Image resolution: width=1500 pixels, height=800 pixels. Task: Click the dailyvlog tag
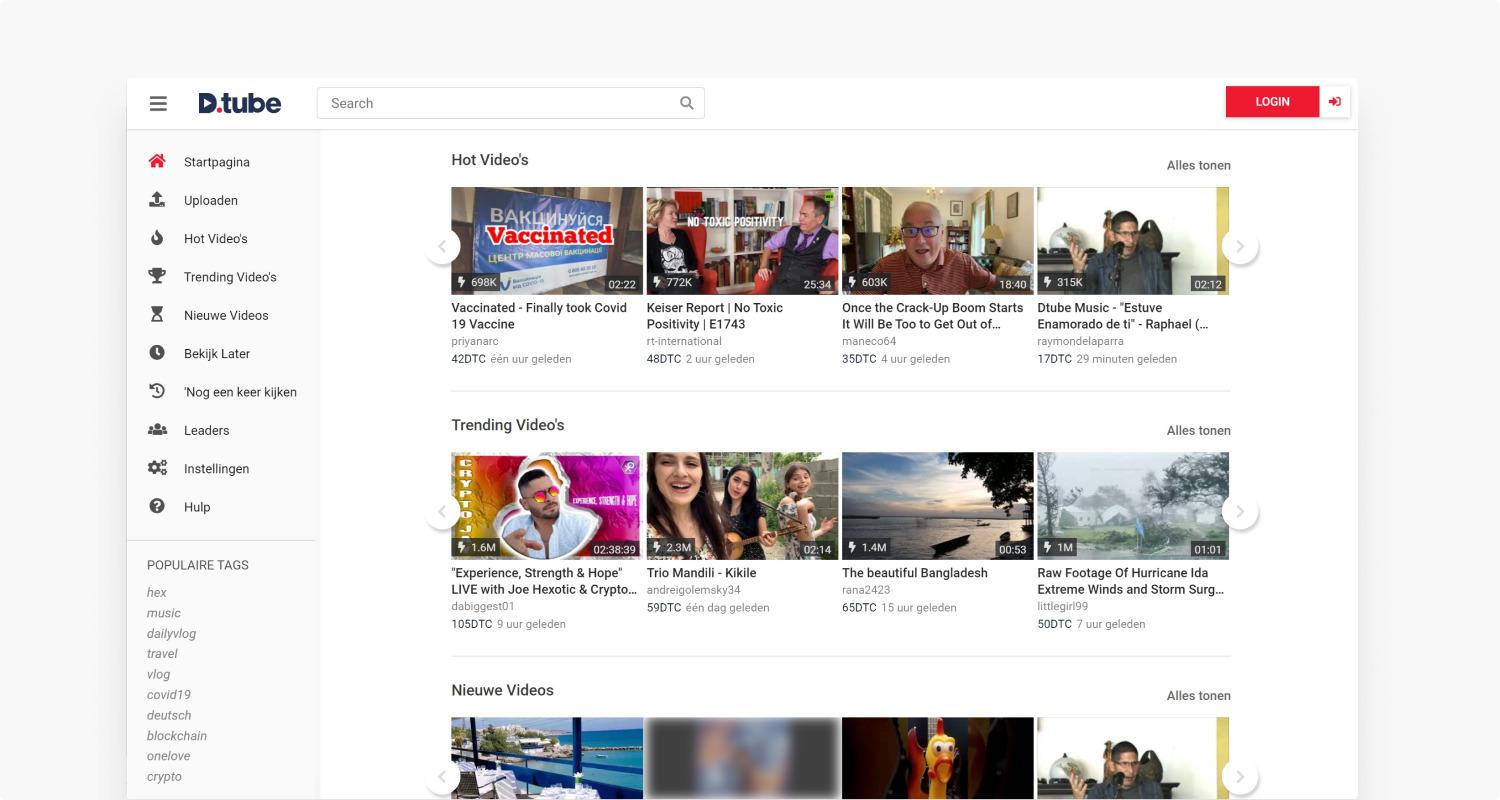point(171,634)
